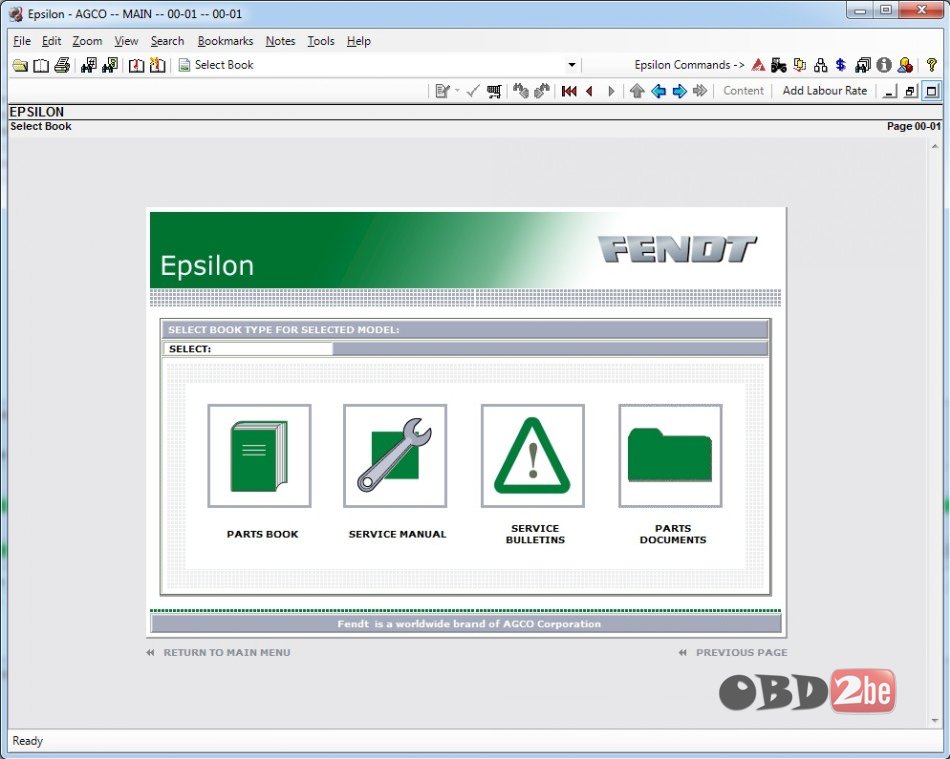The image size is (950, 759).
Task: Click the note edit pencil icon
Action: point(442,91)
